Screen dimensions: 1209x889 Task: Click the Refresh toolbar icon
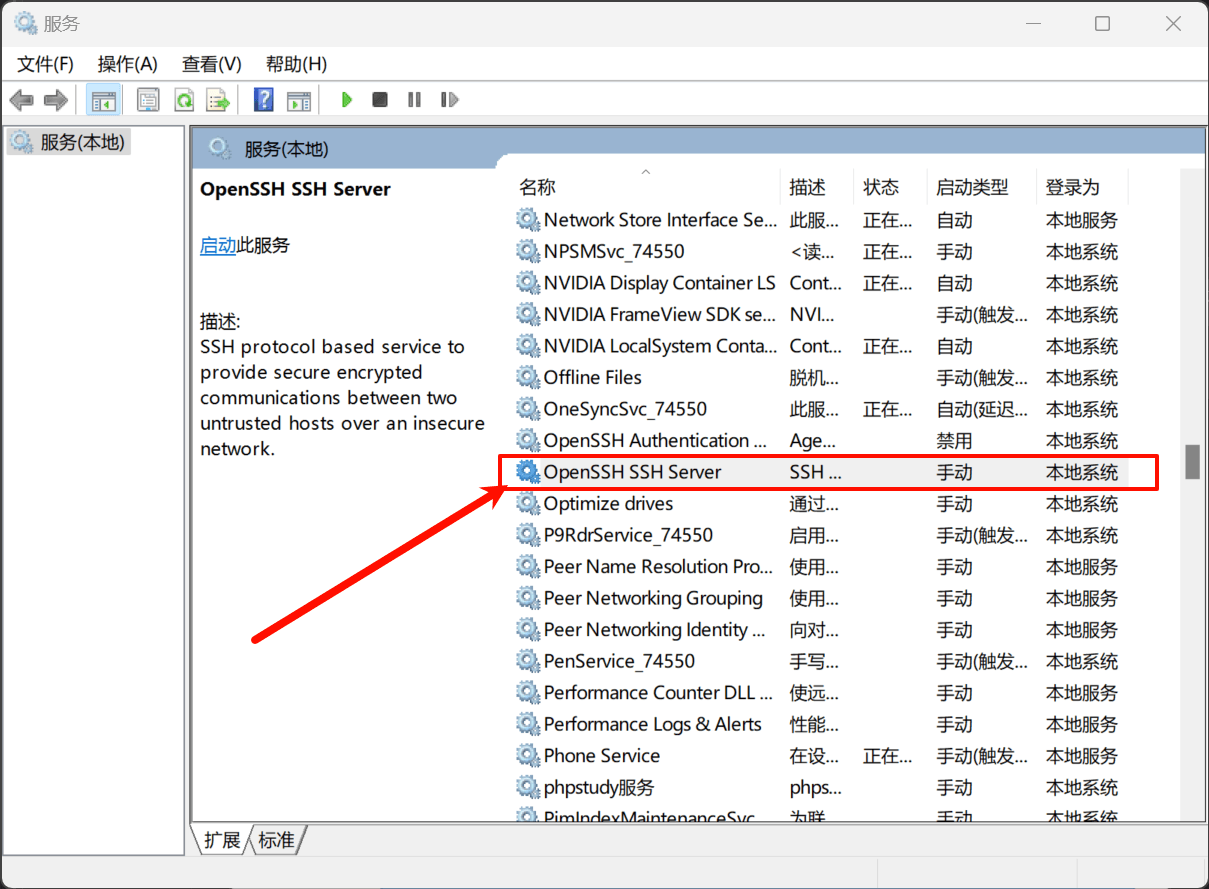(x=184, y=100)
